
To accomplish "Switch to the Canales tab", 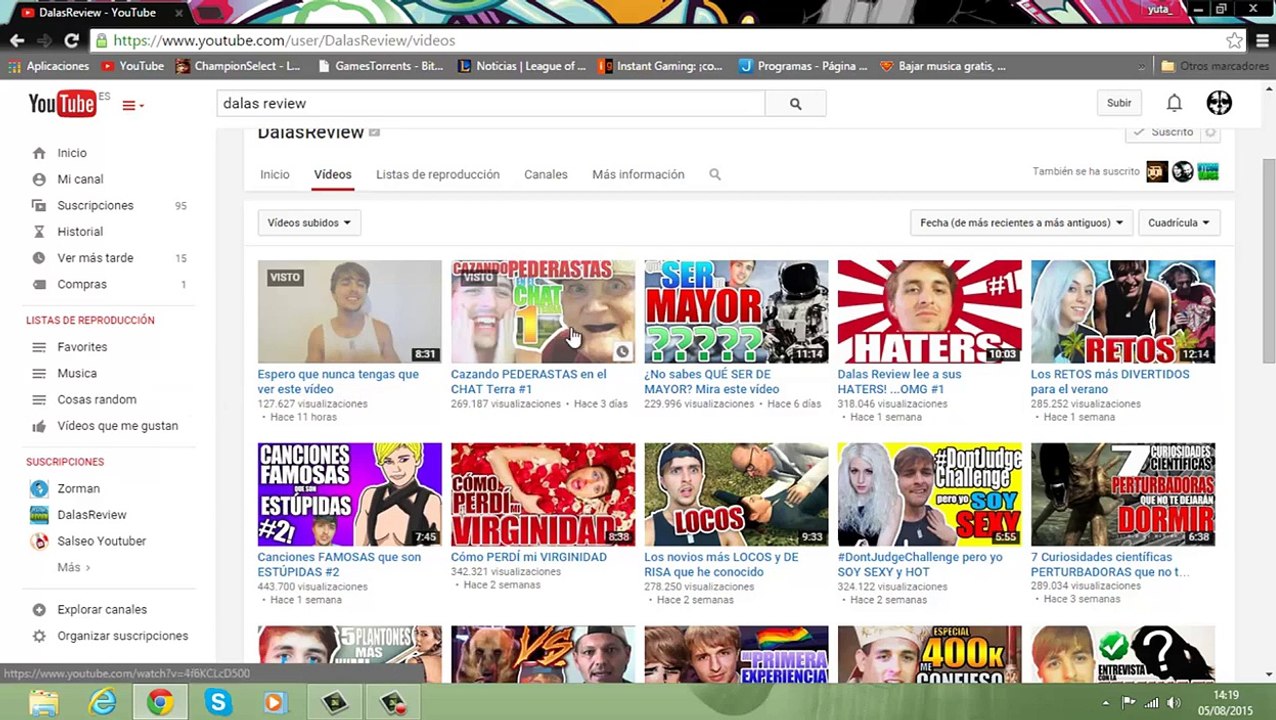I will (x=545, y=174).
